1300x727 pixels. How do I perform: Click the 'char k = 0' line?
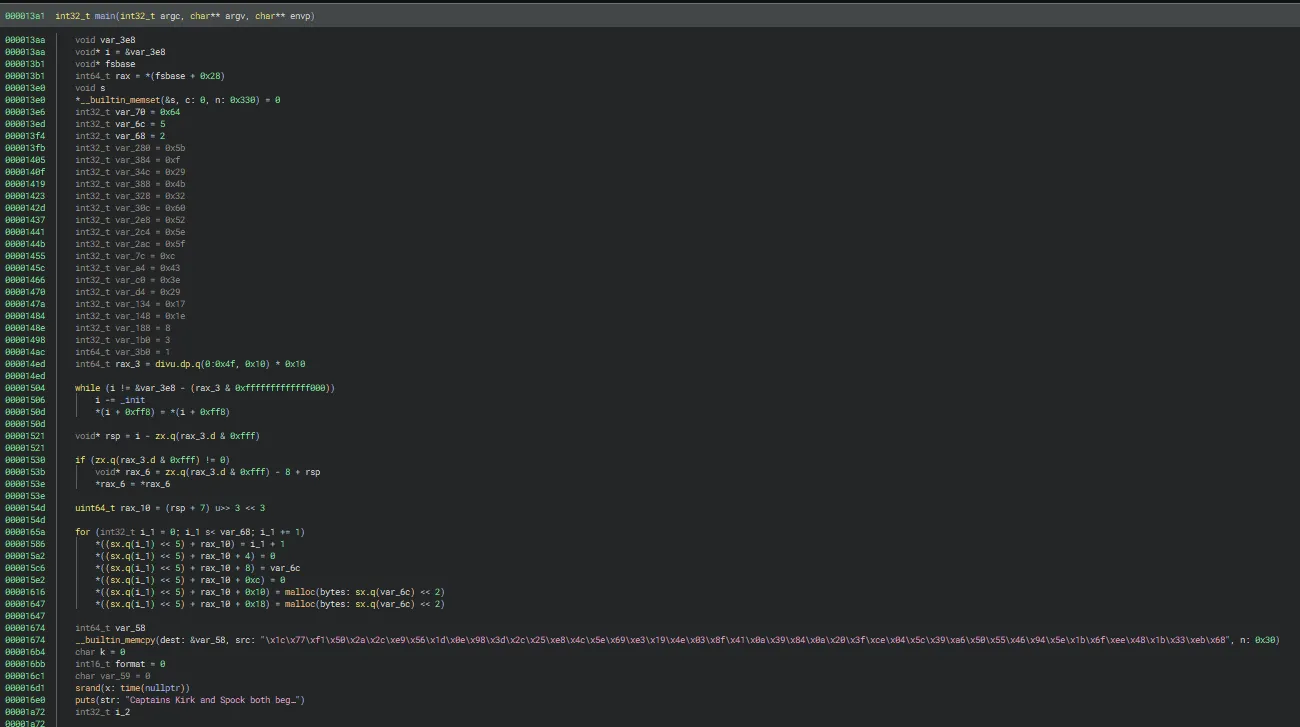point(100,652)
